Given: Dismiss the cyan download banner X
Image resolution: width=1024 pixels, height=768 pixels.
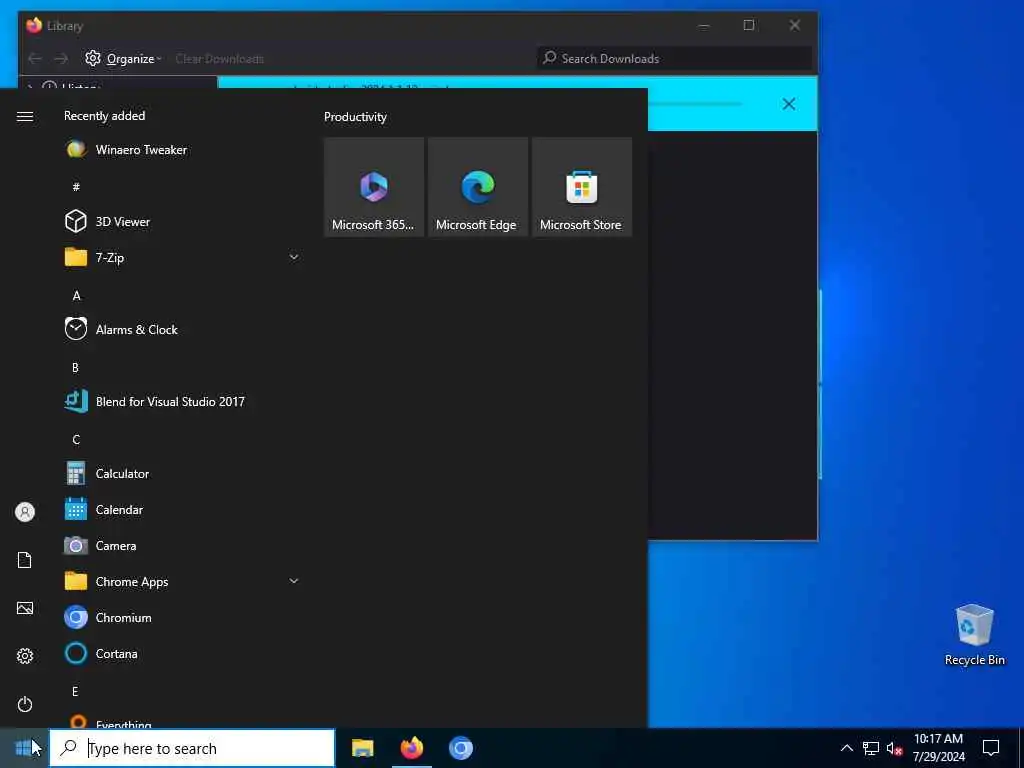Looking at the screenshot, I should tap(789, 104).
